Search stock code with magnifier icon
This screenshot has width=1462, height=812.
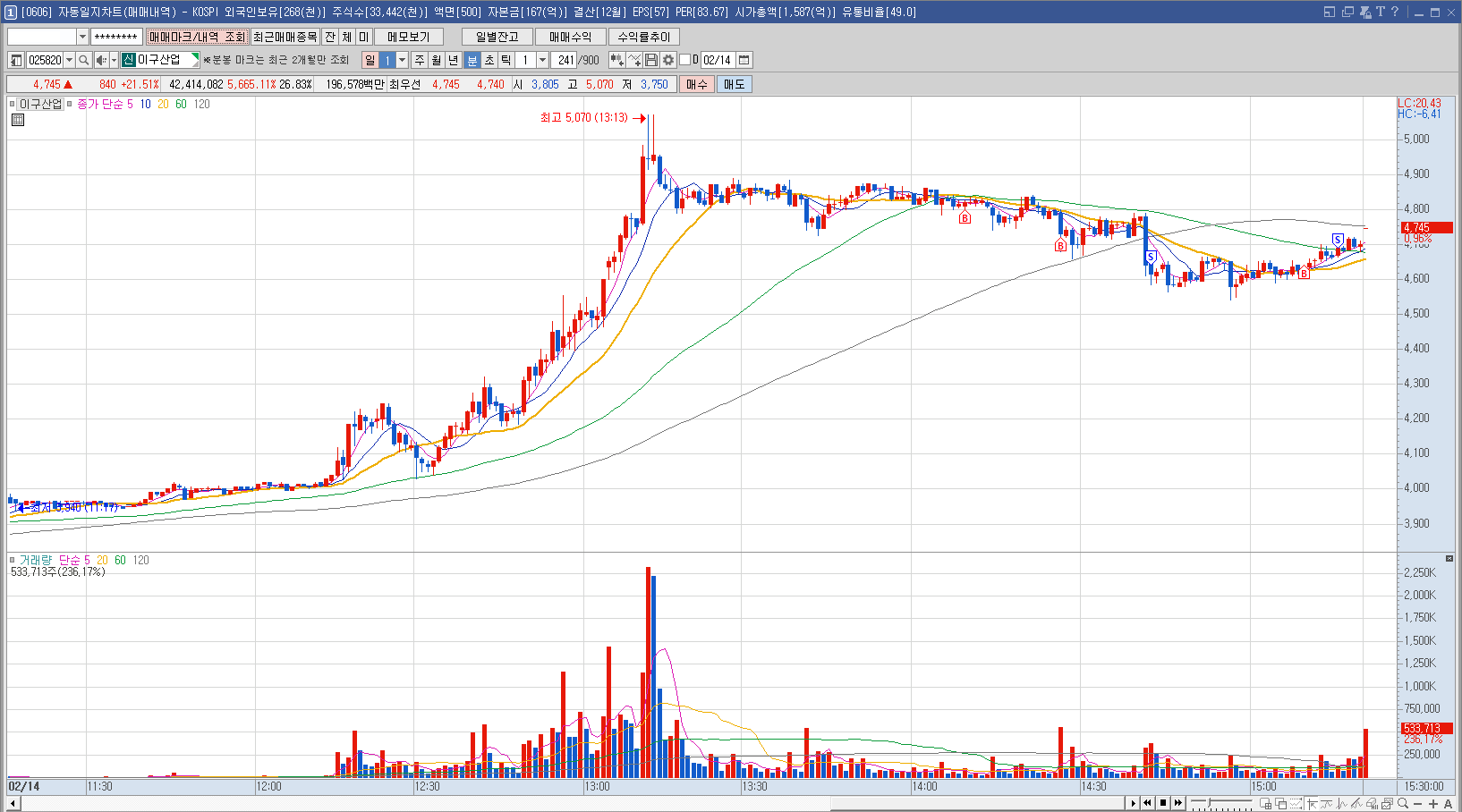(x=84, y=60)
